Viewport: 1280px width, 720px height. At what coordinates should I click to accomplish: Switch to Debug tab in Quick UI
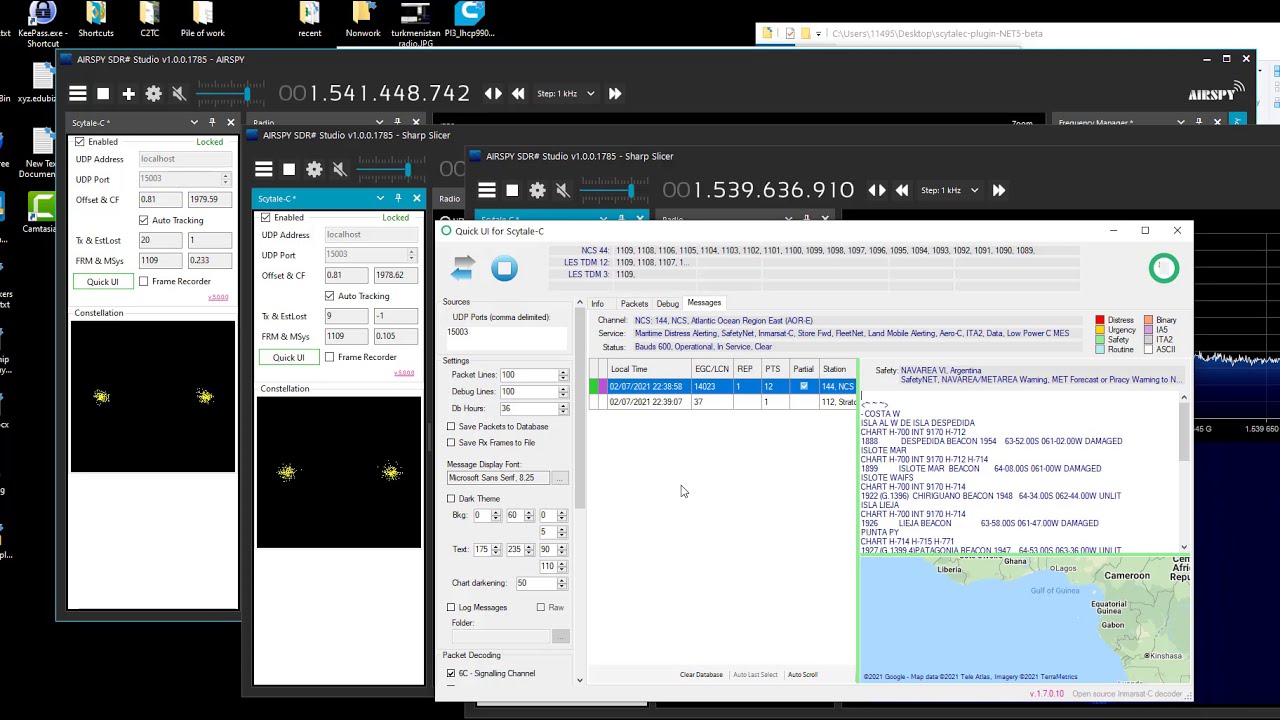667,303
